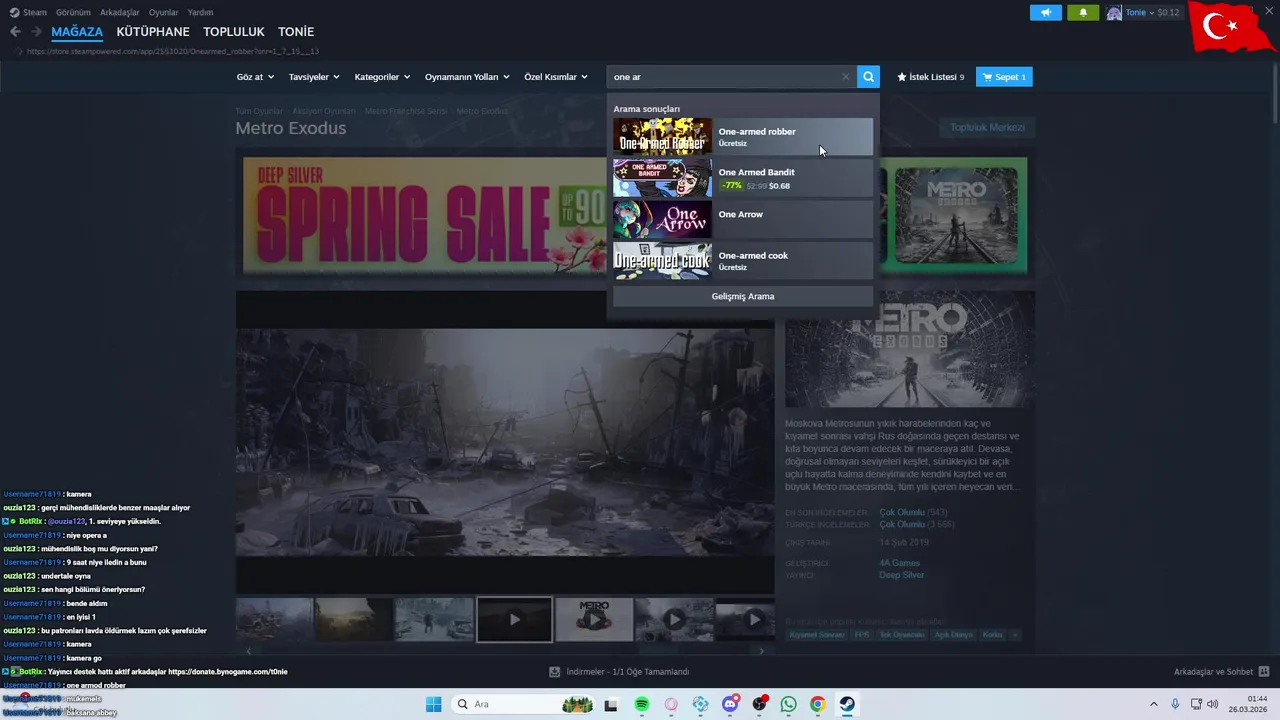This screenshot has width=1280, height=720.
Task: Open the green notifications bell
Action: (1083, 12)
